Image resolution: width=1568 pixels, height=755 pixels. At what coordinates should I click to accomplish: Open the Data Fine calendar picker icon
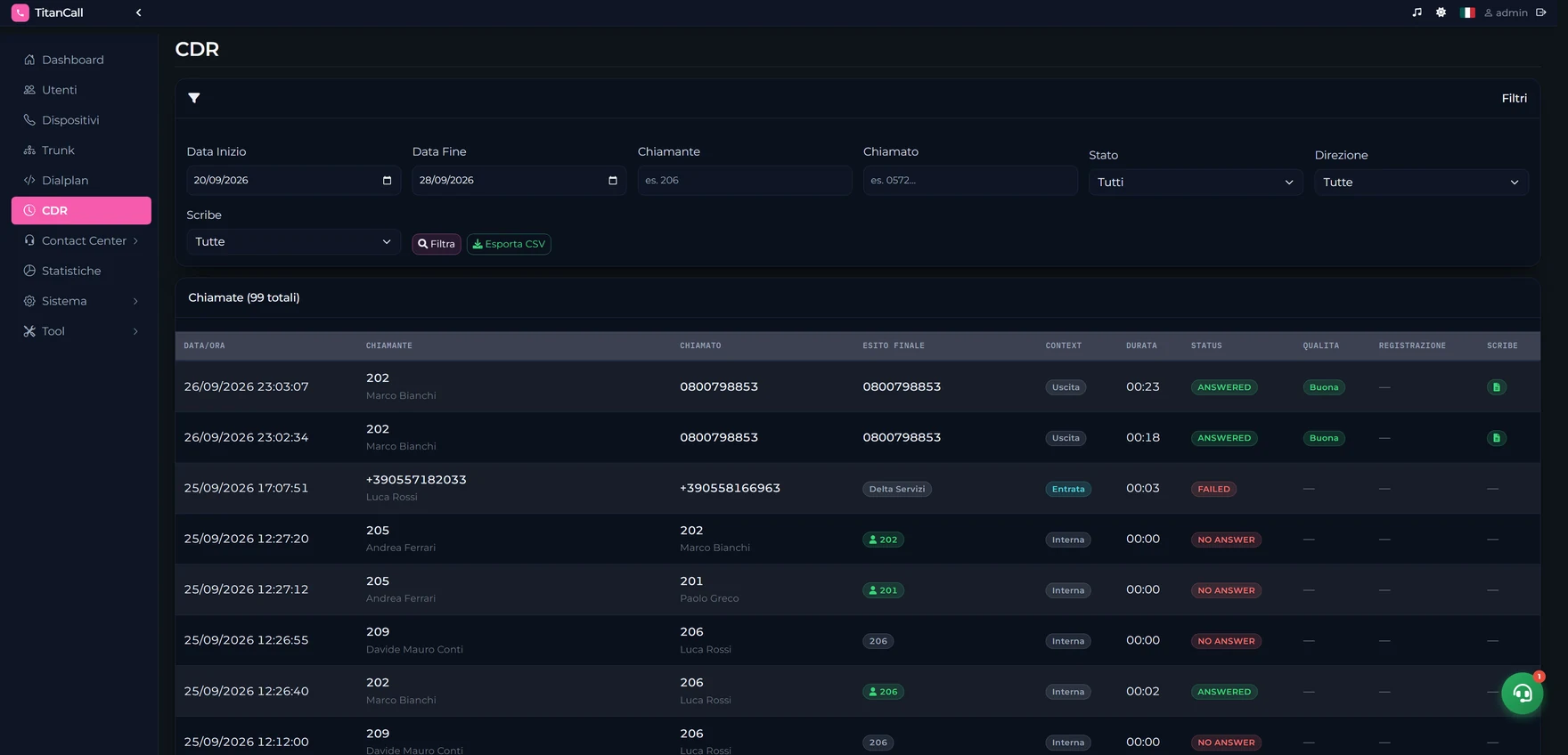click(612, 180)
